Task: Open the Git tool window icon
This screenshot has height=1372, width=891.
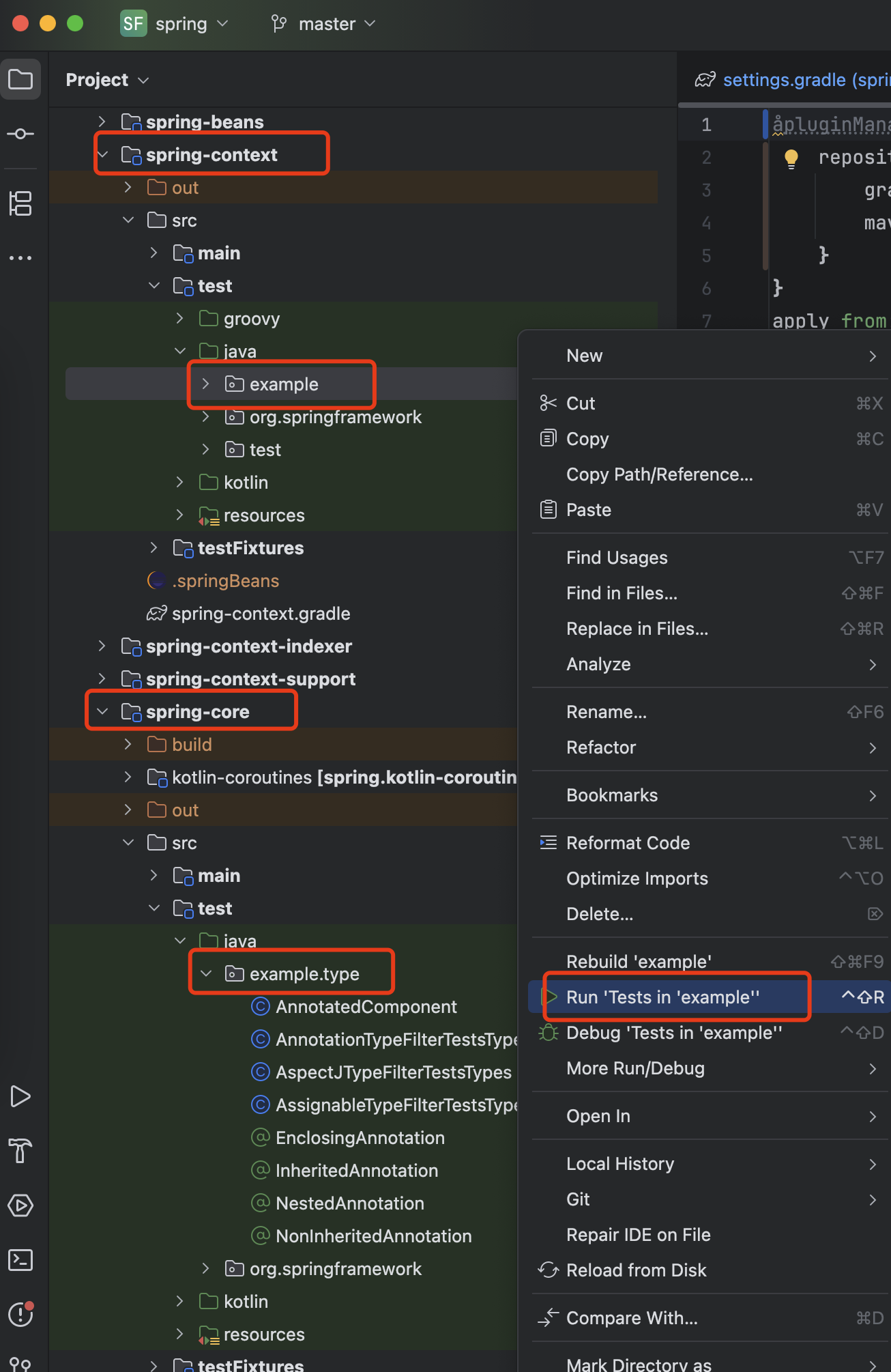Action: [20, 1364]
